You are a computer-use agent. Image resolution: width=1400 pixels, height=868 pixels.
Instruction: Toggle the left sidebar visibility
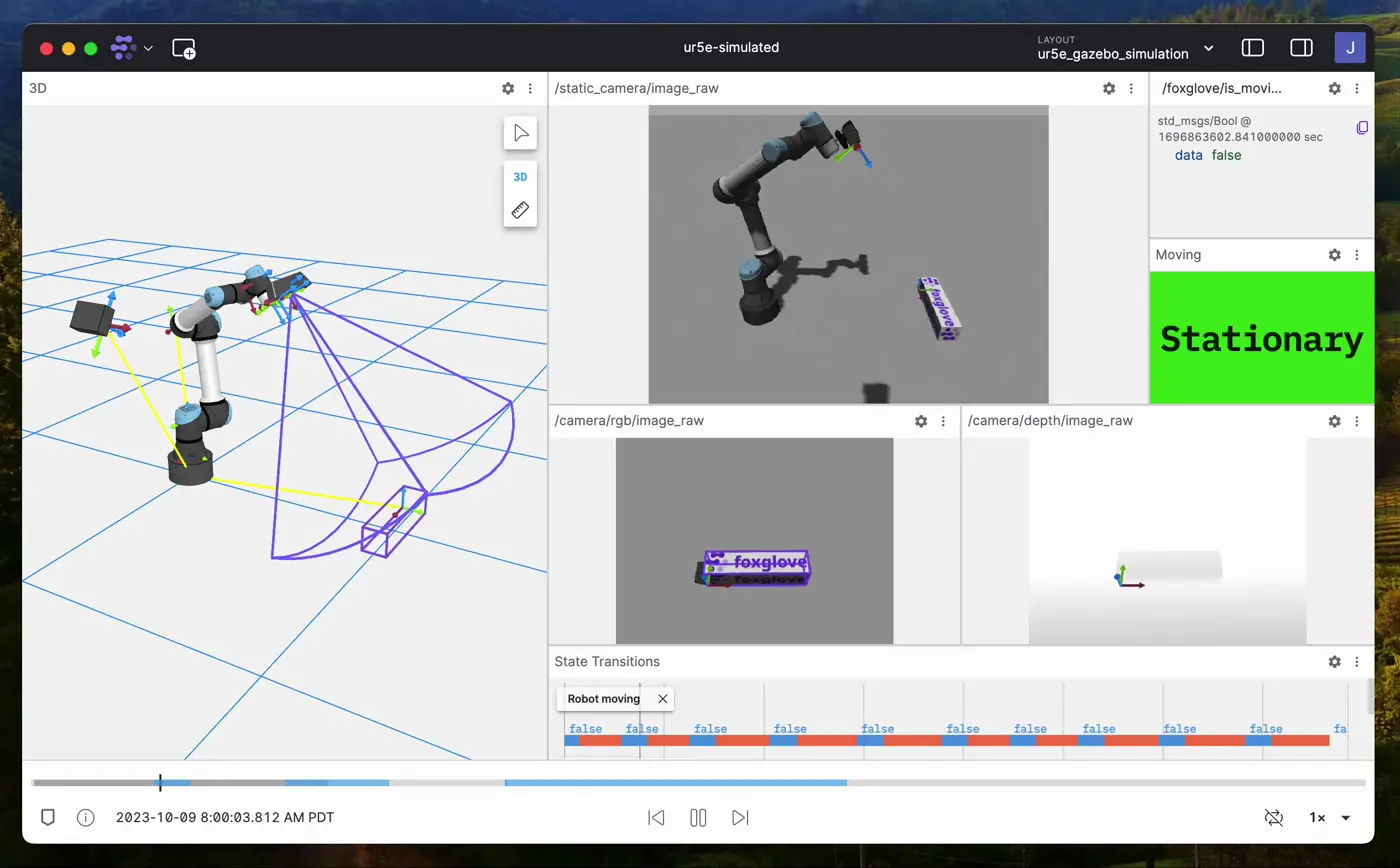(x=1253, y=48)
